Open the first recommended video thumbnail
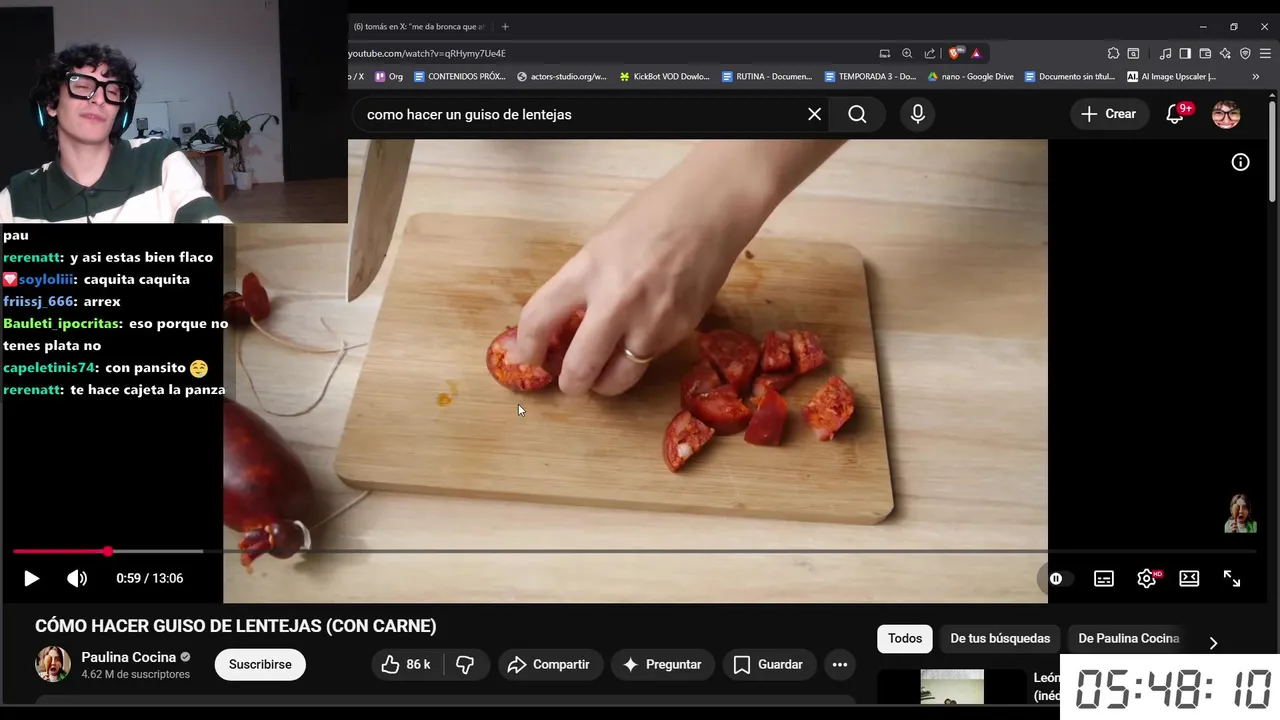The width and height of the screenshot is (1280, 720). [952, 687]
